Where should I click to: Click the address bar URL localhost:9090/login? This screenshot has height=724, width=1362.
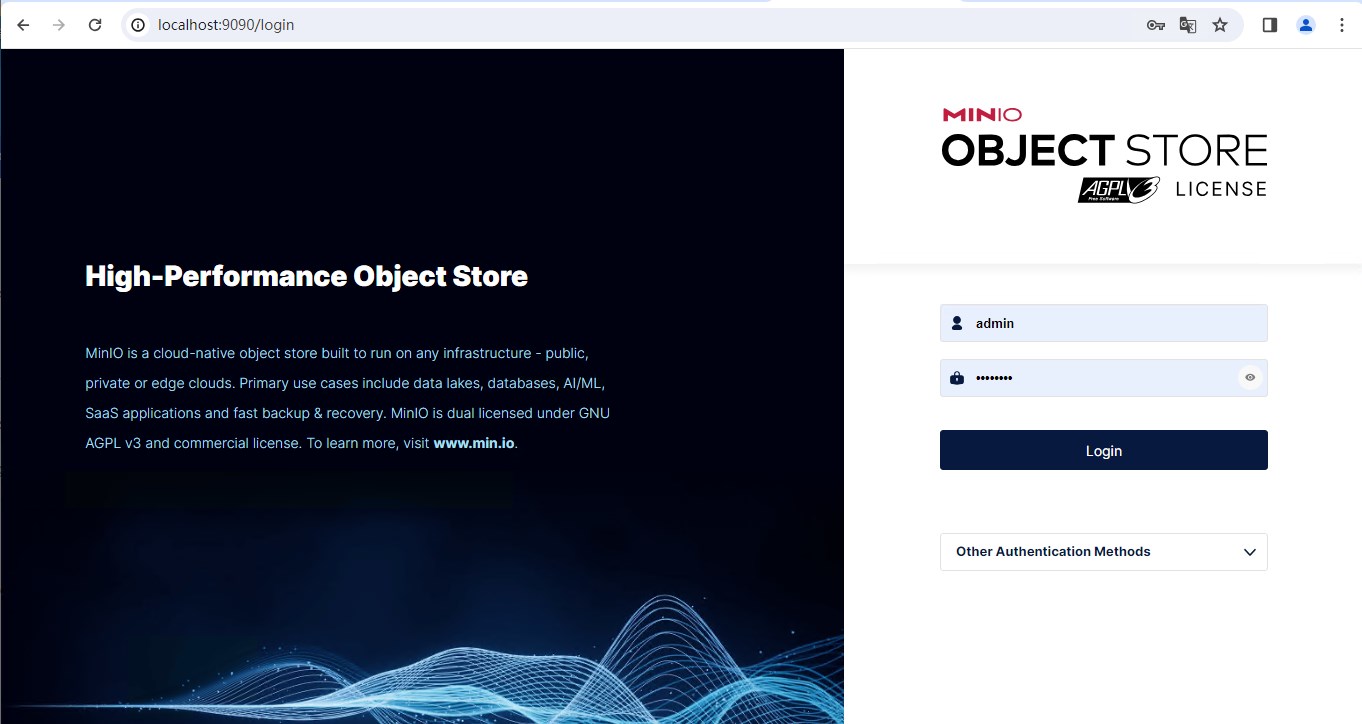[x=226, y=25]
